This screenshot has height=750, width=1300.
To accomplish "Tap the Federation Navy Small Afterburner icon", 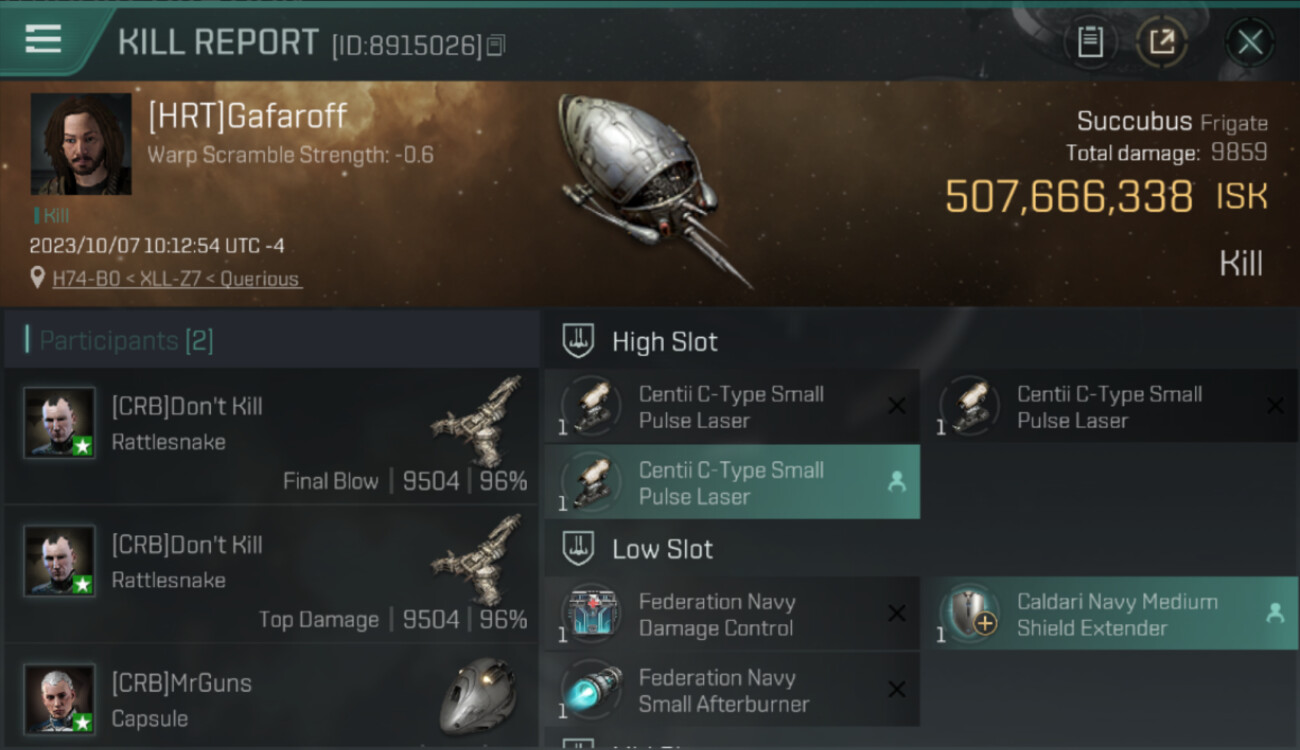I will pyautogui.click(x=591, y=690).
